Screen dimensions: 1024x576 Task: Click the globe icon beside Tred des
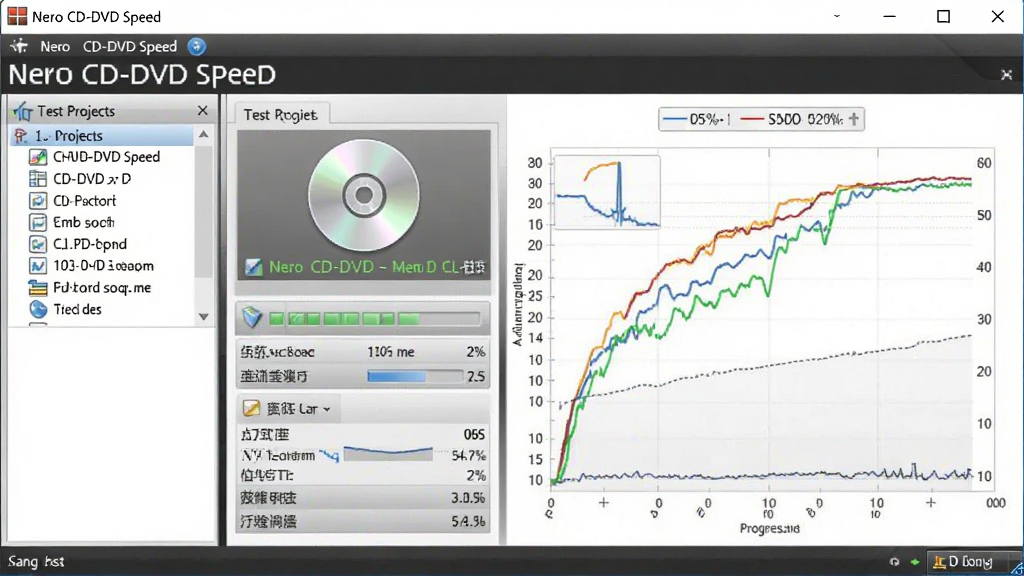pos(38,310)
